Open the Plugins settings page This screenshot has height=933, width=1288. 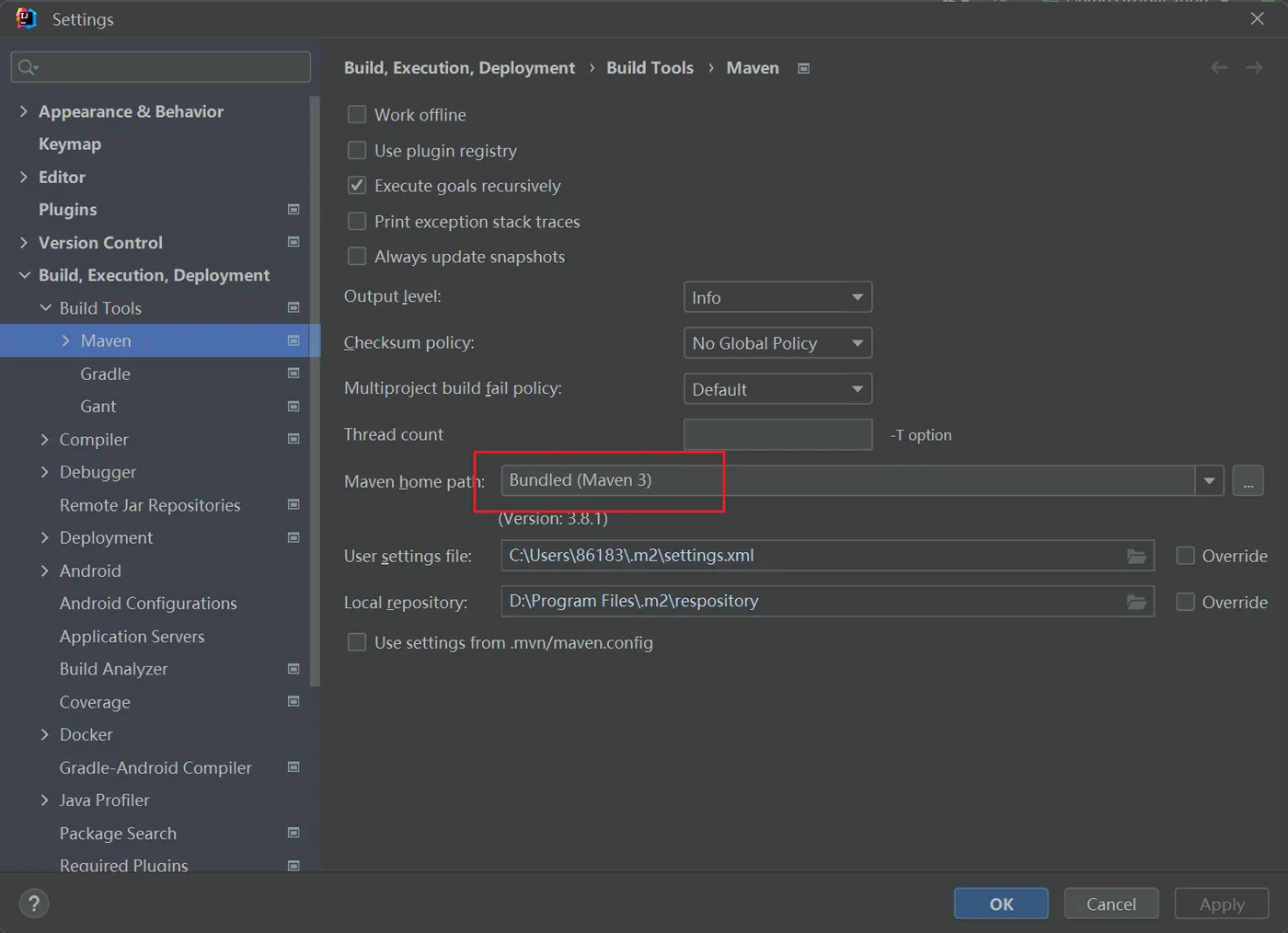pyautogui.click(x=67, y=210)
